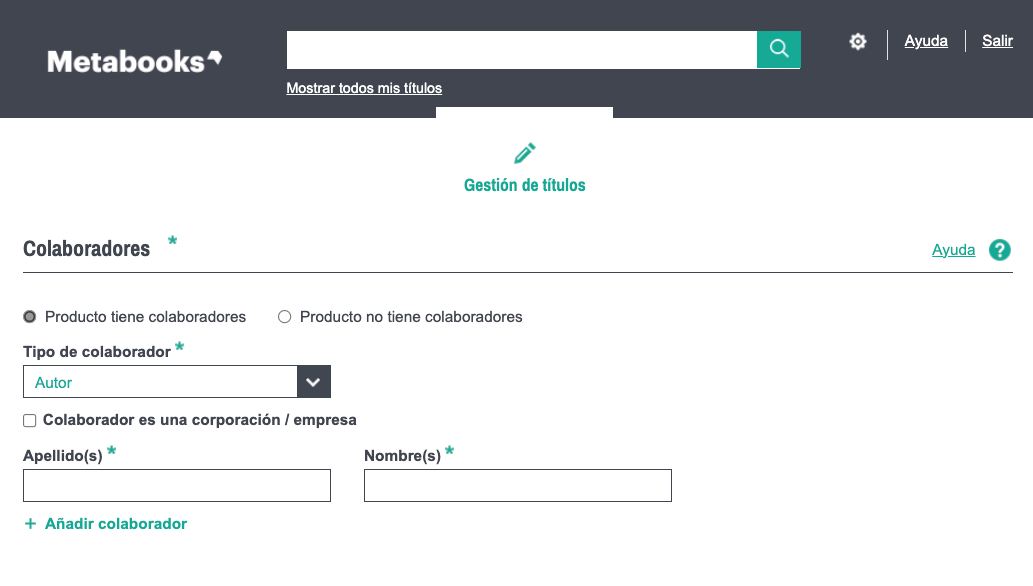
Task: Click the top search text box
Action: tap(521, 49)
